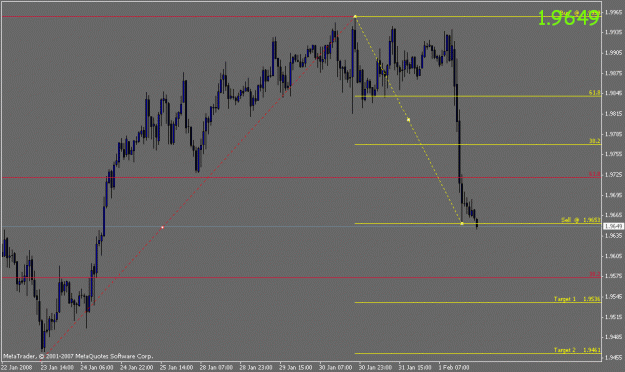Click the 1.9695 price axis label

click(613, 195)
